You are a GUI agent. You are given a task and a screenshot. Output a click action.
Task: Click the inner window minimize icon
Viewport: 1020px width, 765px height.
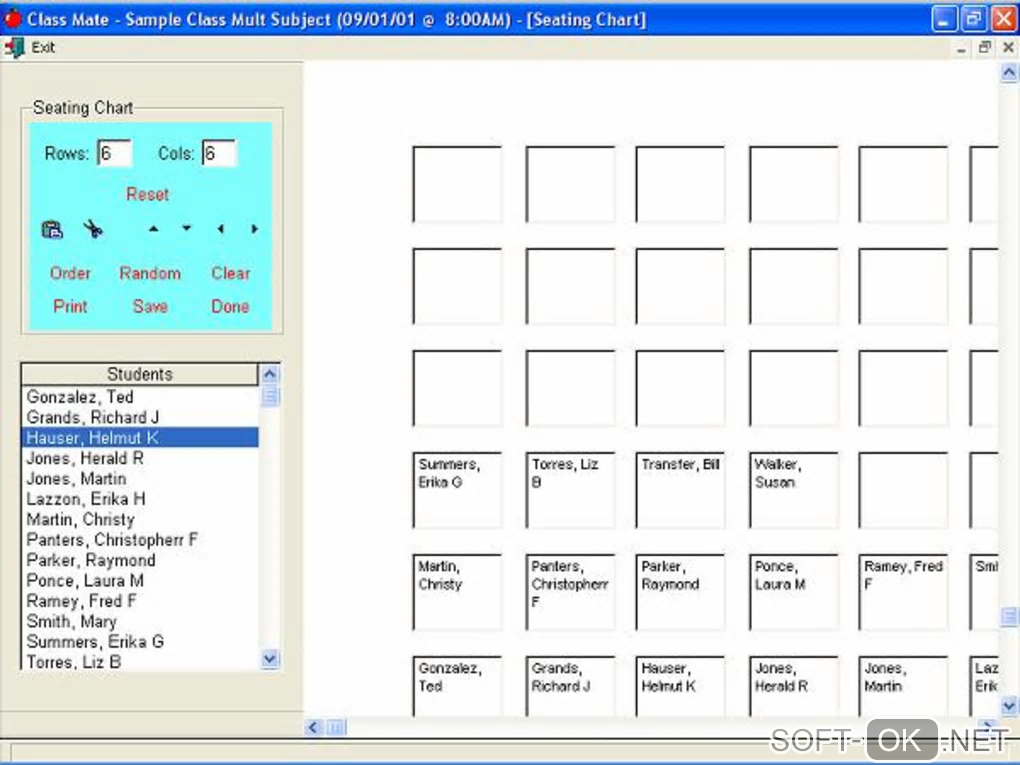pyautogui.click(x=961, y=49)
